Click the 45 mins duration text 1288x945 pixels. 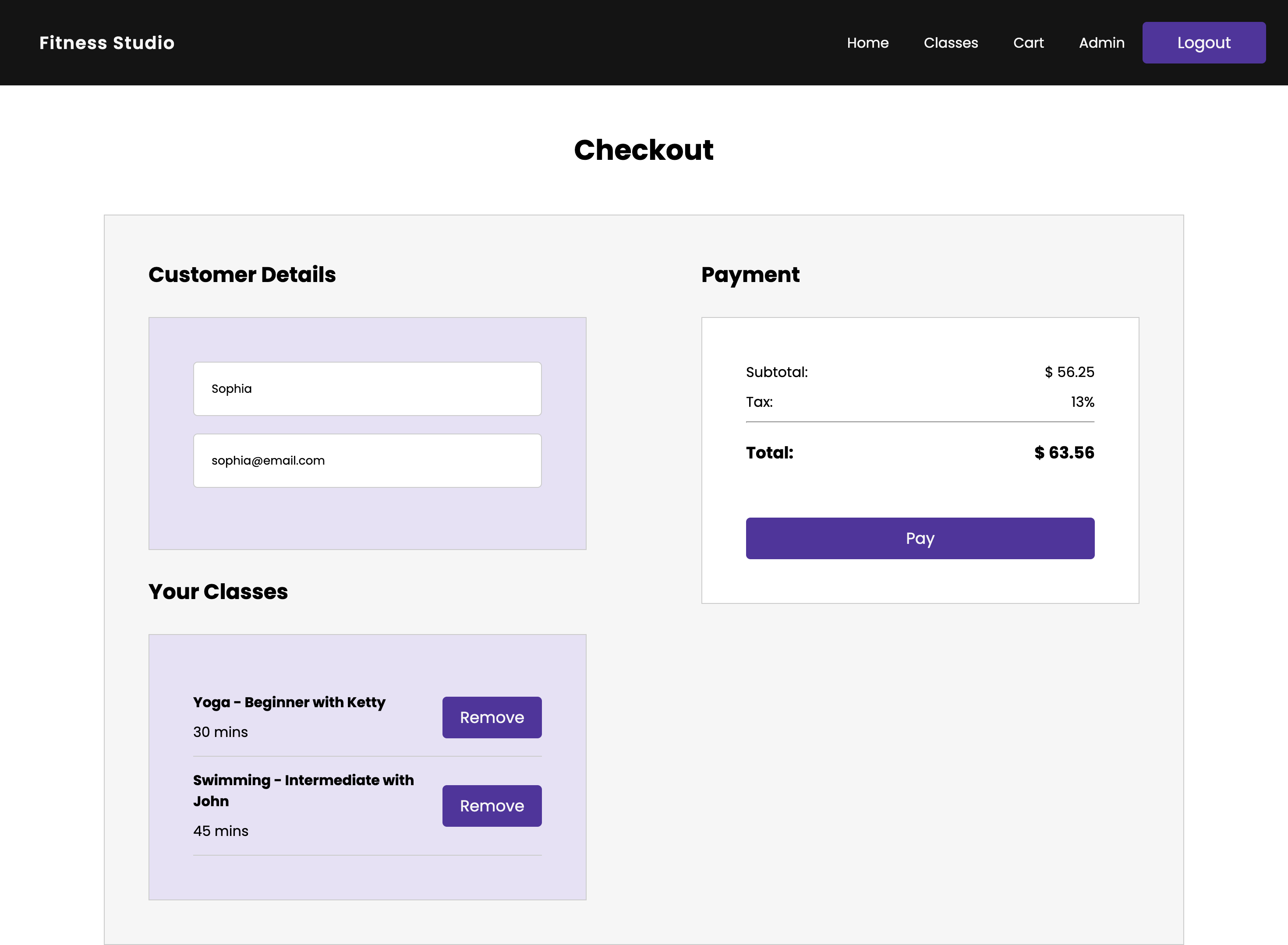coord(220,831)
